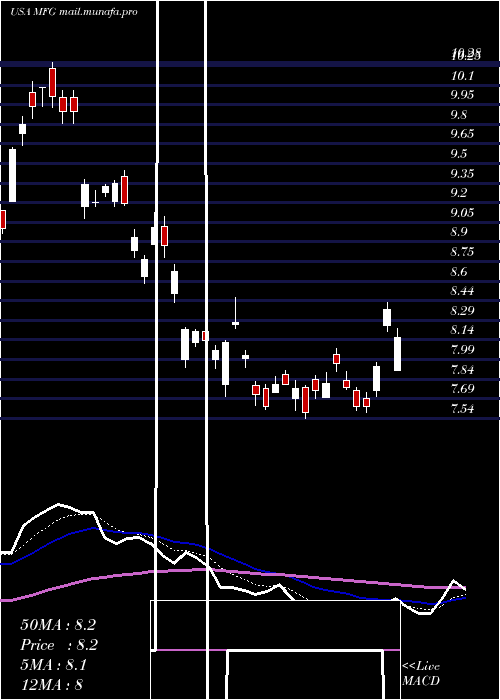Click the 9.2 price axis label
Image resolution: width=500 pixels, height=700 pixels.
pos(458,193)
